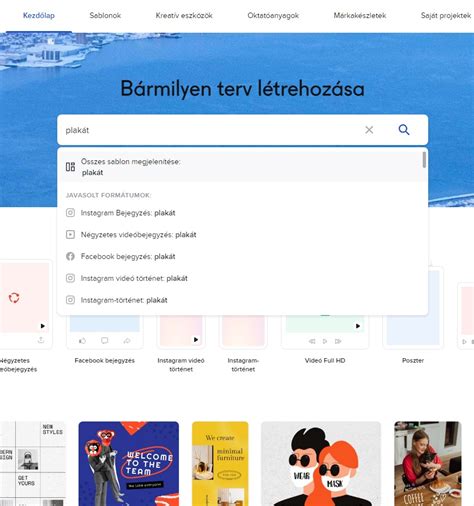Switch to the Sablonok tab
The image size is (474, 506).
(x=105, y=15)
